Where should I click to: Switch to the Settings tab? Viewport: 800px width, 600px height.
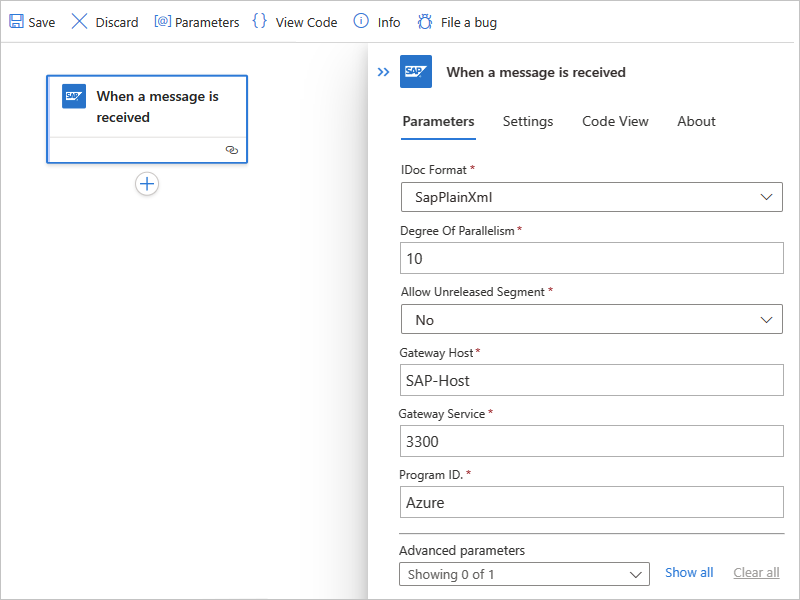point(528,121)
